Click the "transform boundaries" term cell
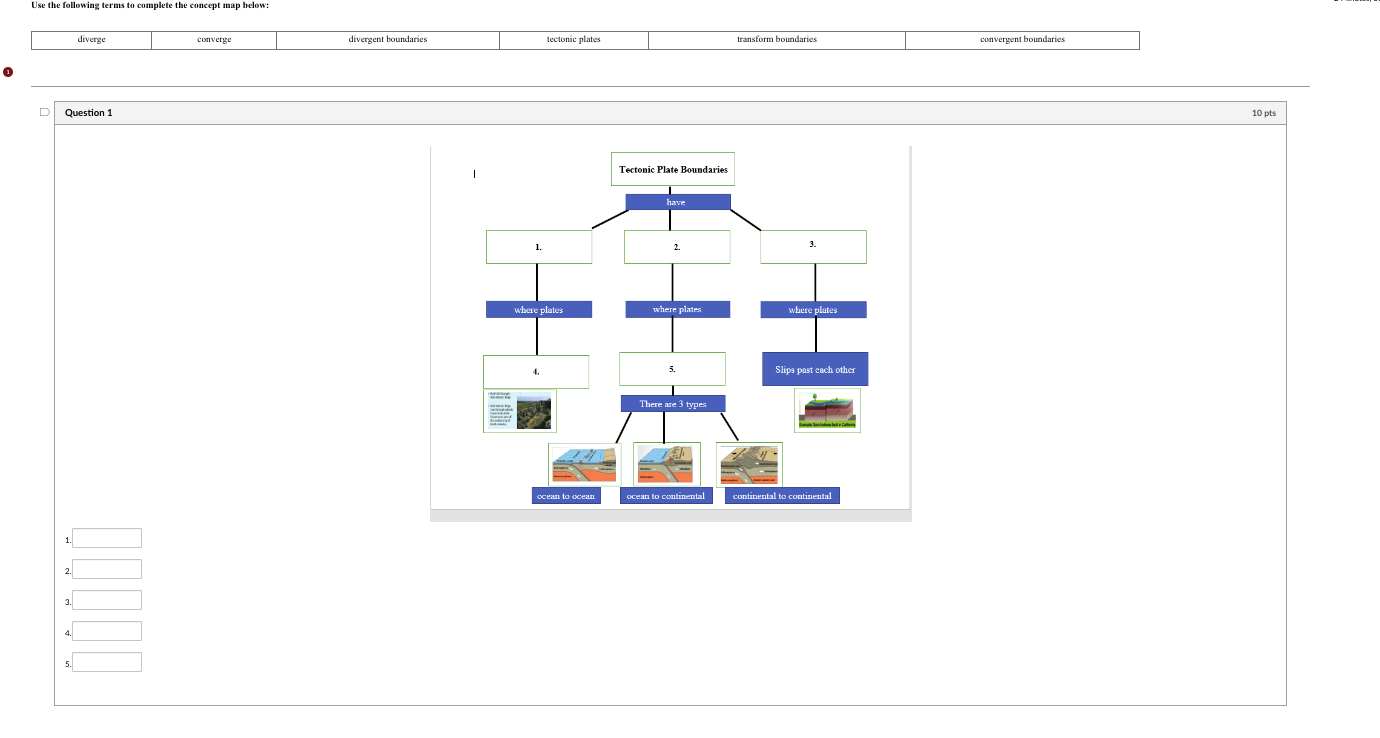1380x738 pixels. click(776, 40)
